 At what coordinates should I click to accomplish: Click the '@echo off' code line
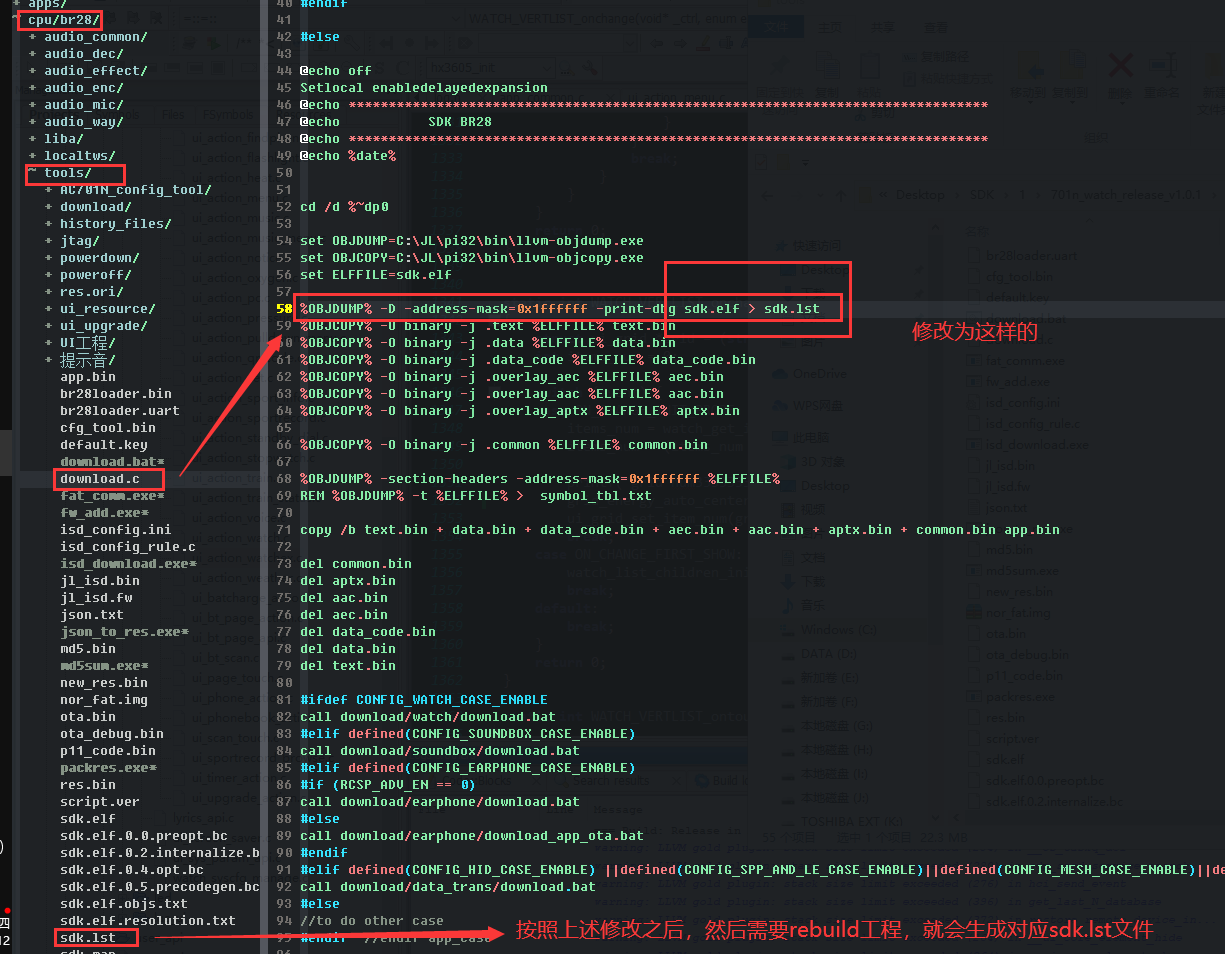click(336, 71)
